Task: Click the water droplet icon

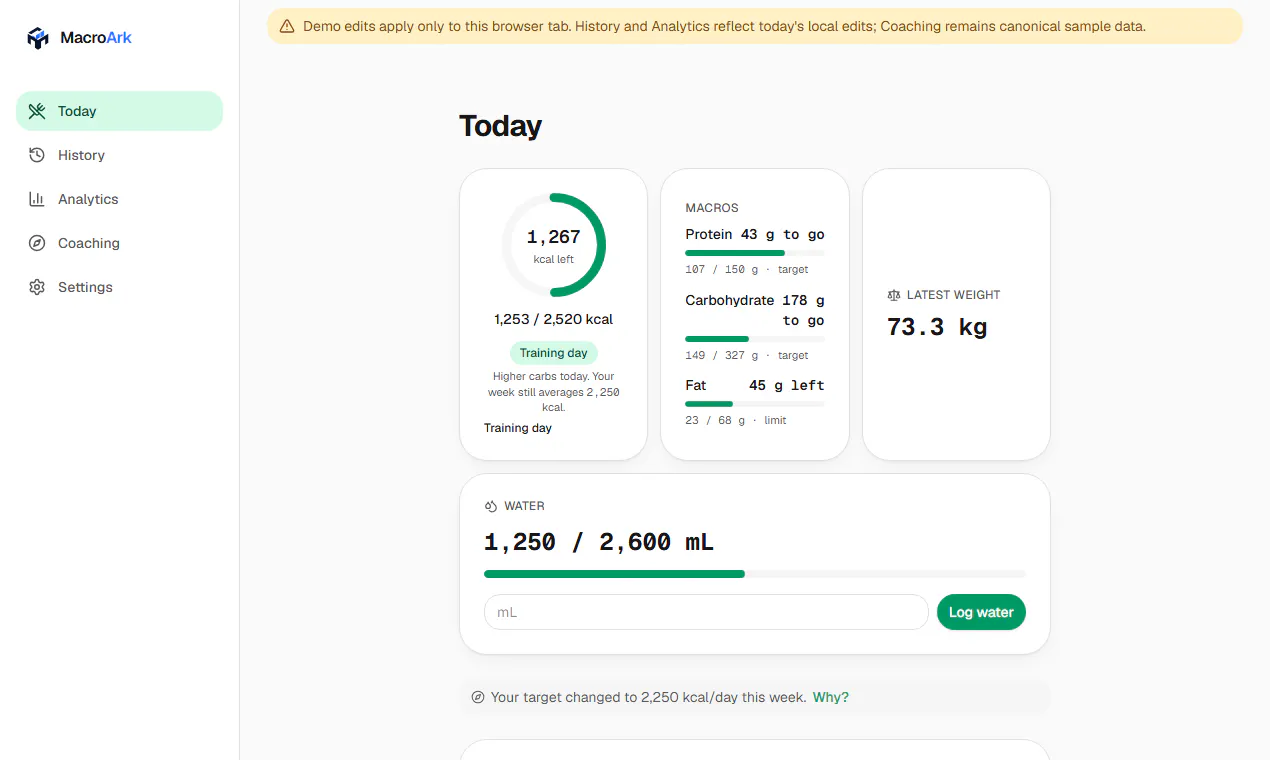Action: (x=491, y=506)
